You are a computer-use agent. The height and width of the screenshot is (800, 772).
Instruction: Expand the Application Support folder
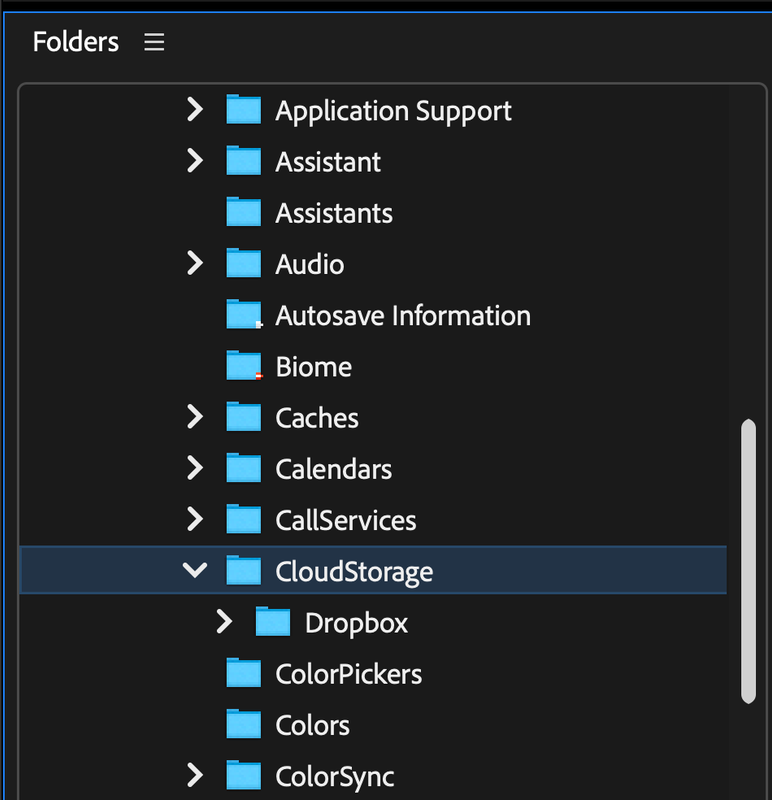195,110
